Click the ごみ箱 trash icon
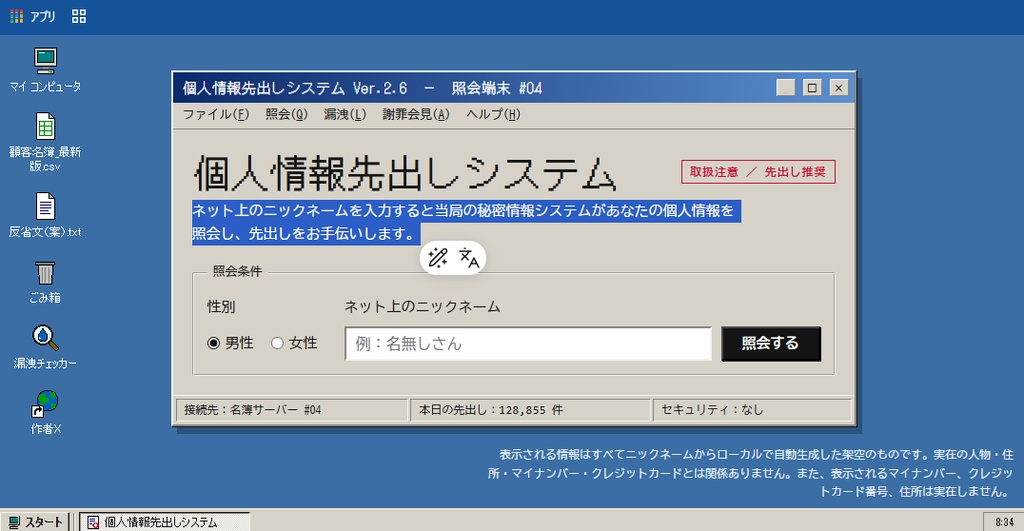 pyautogui.click(x=45, y=282)
